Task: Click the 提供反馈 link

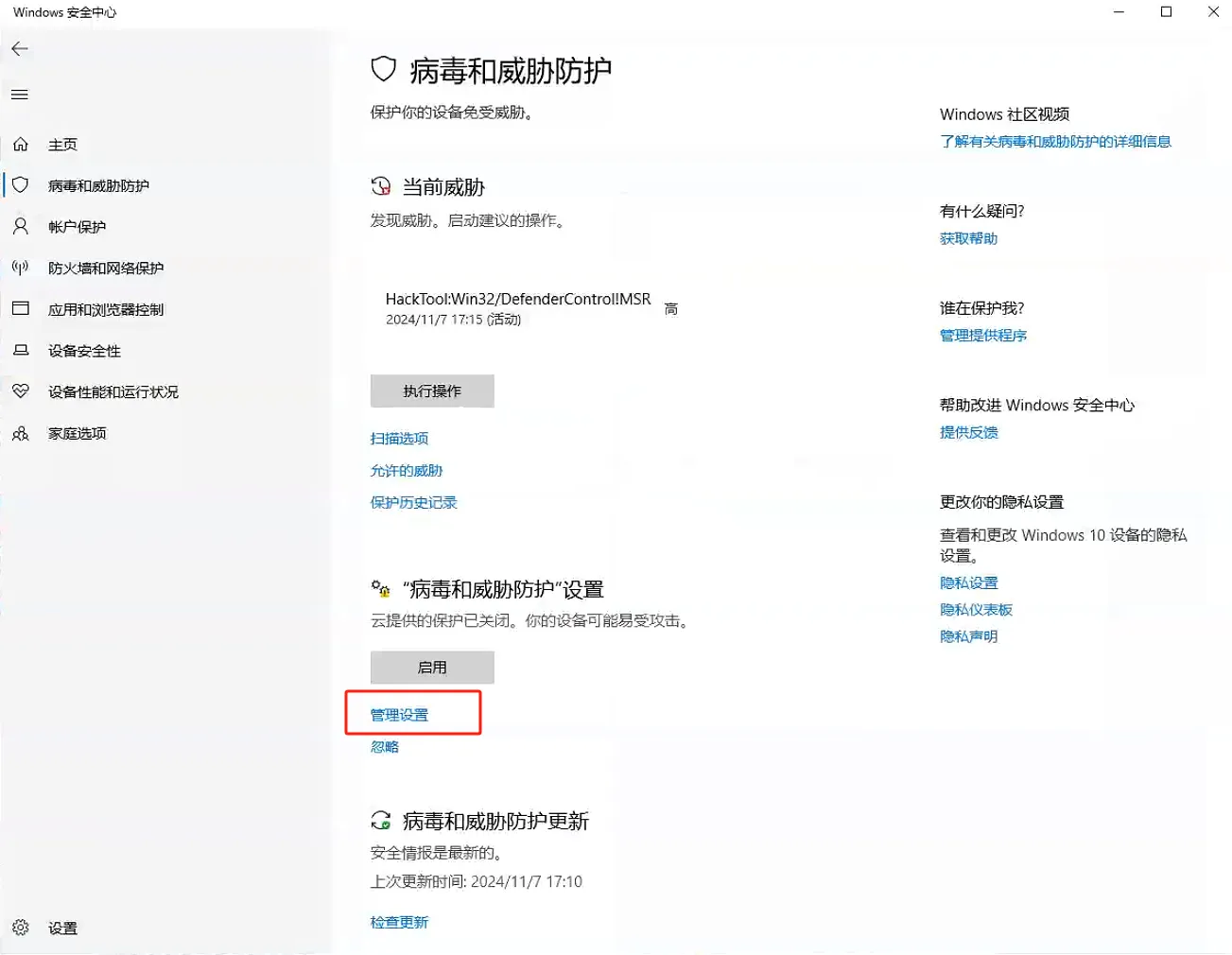Action: (969, 433)
